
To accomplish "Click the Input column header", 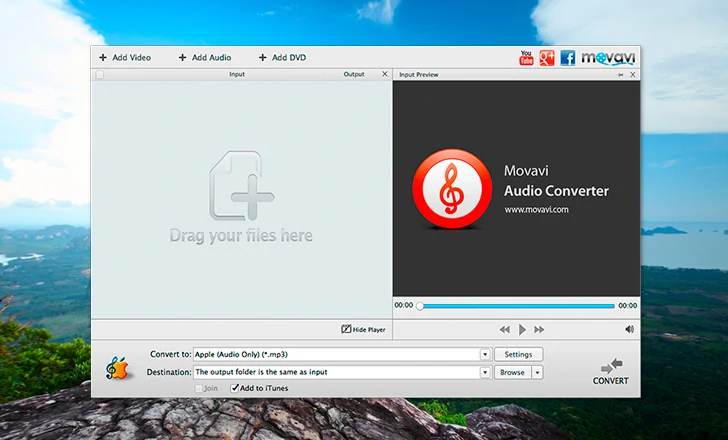I will tap(237, 74).
